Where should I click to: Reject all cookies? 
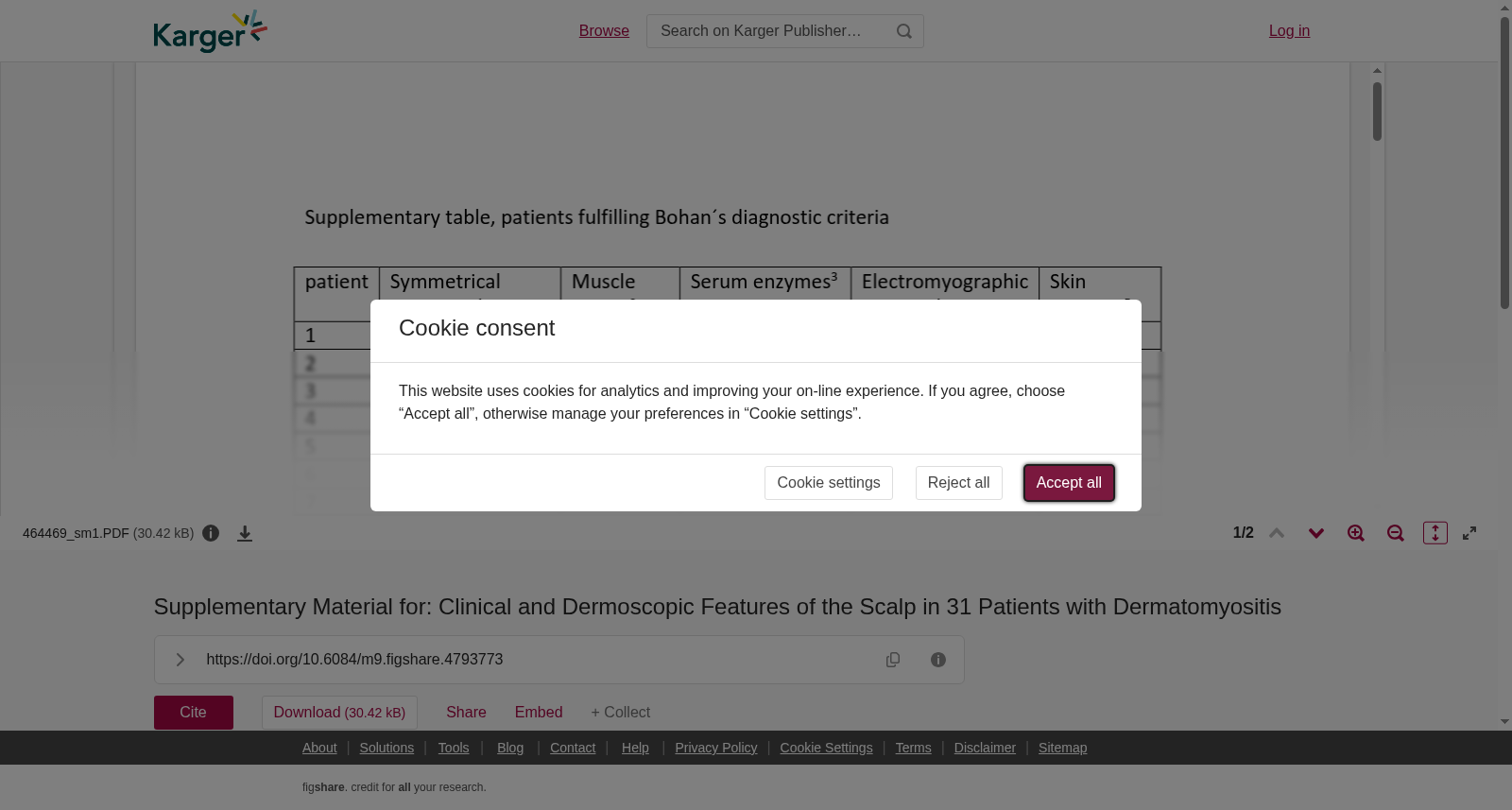point(958,483)
